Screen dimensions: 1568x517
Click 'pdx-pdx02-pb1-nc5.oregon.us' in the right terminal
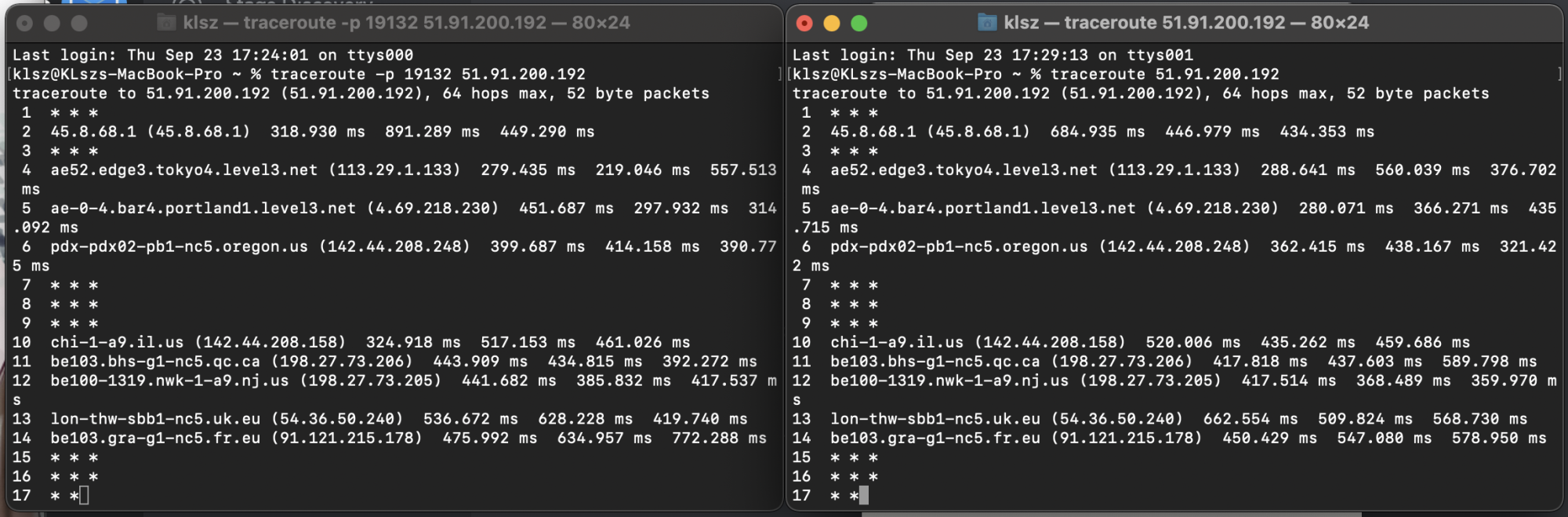(x=960, y=247)
